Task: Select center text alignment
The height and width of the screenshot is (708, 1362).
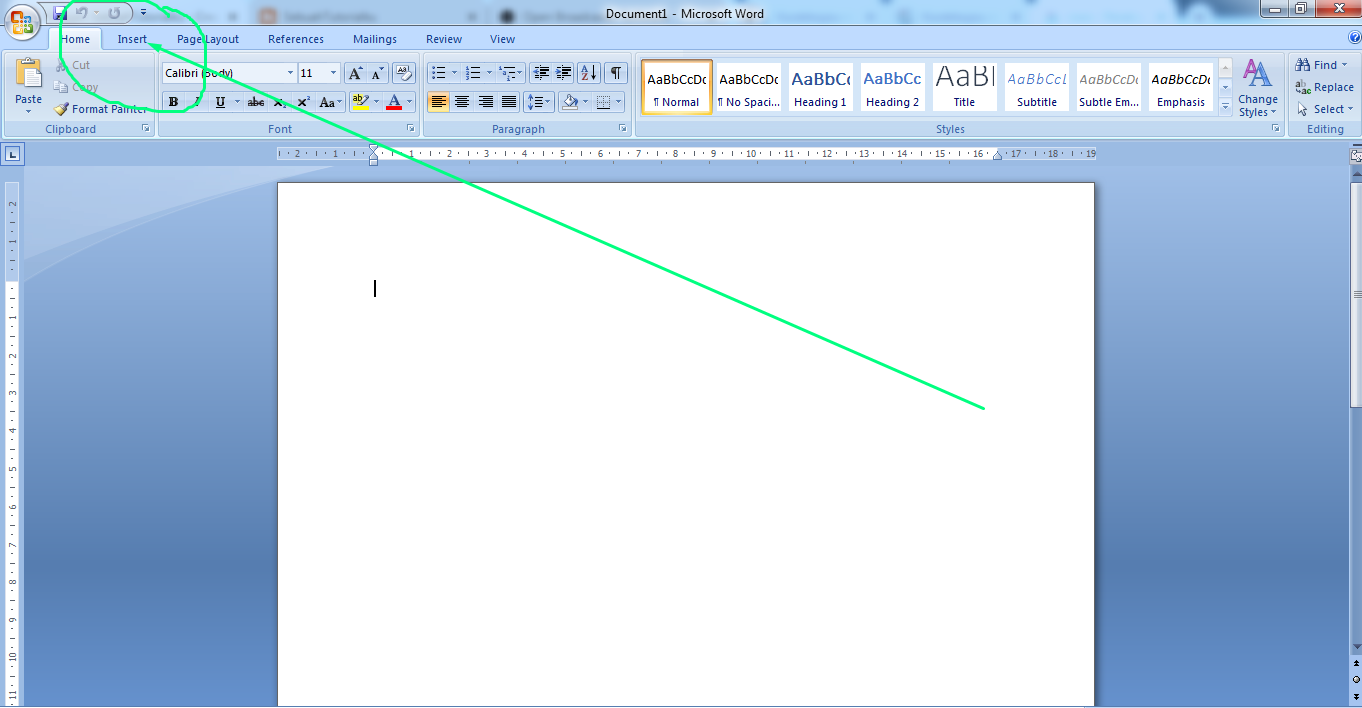Action: pyautogui.click(x=461, y=101)
